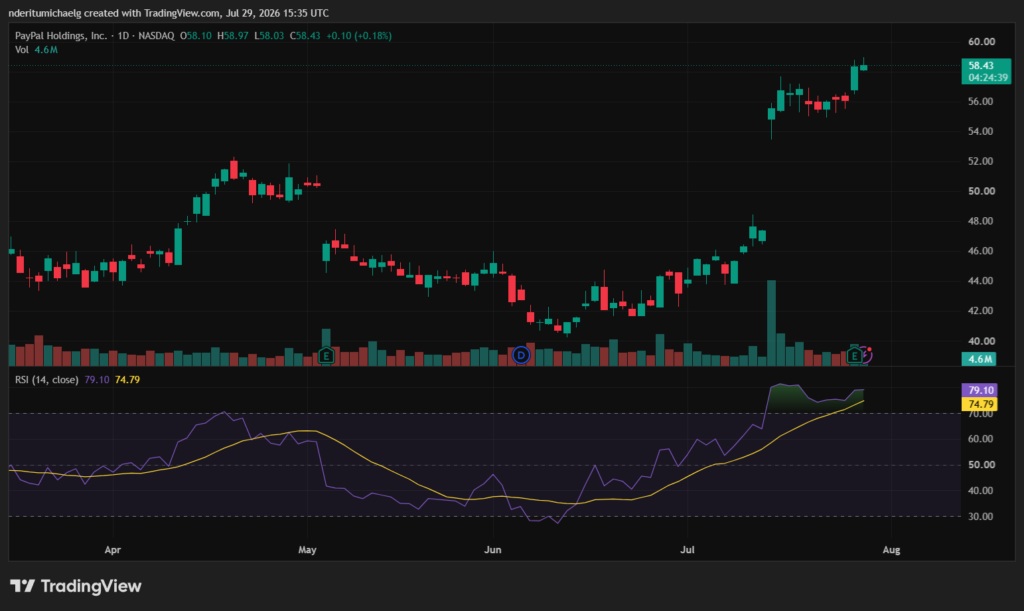This screenshot has height=611, width=1024.
Task: Click the Jul label on time axis
Action: (687, 550)
